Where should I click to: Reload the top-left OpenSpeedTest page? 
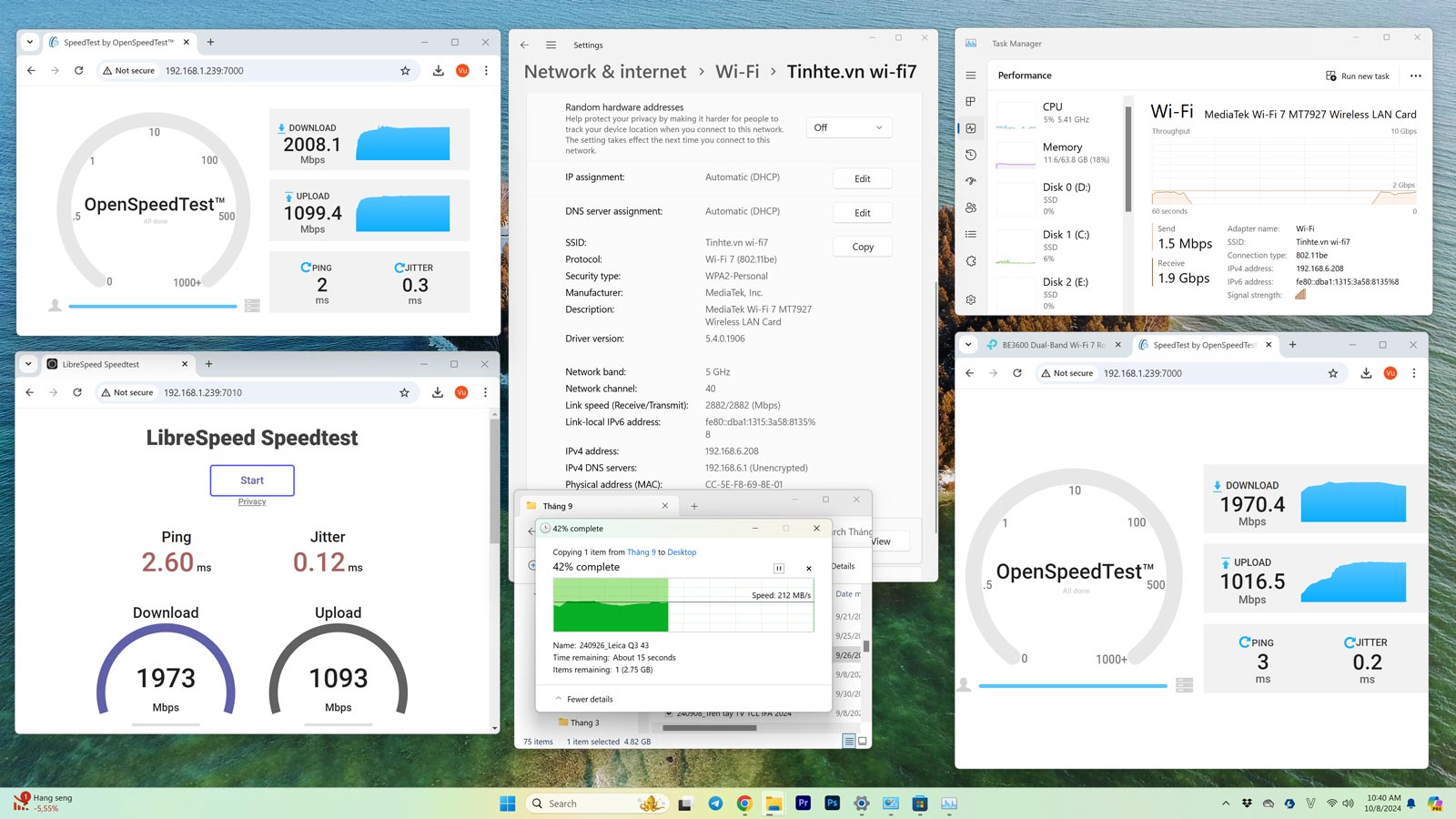pyautogui.click(x=79, y=70)
